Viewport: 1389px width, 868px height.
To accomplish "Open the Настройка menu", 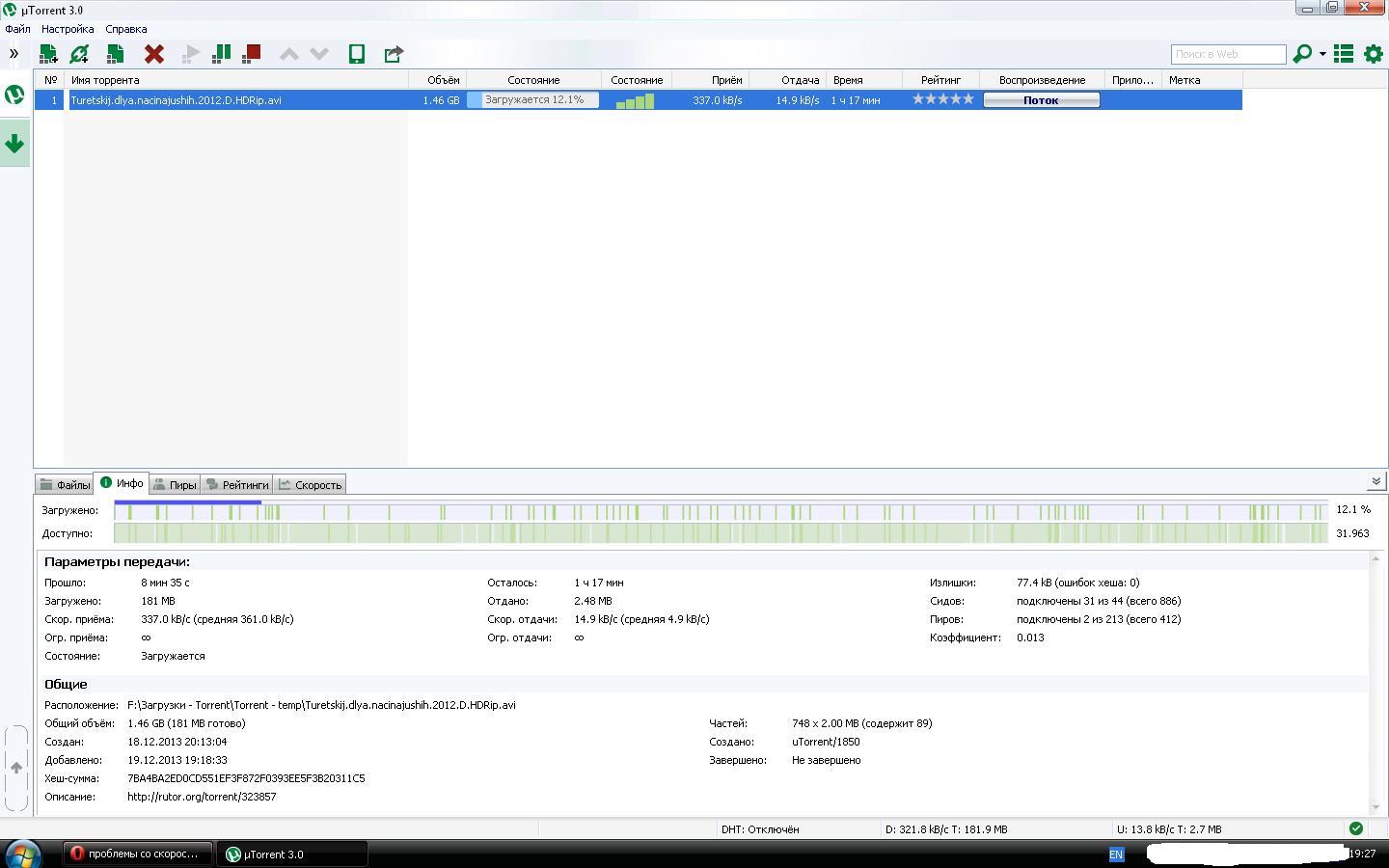I will [68, 29].
